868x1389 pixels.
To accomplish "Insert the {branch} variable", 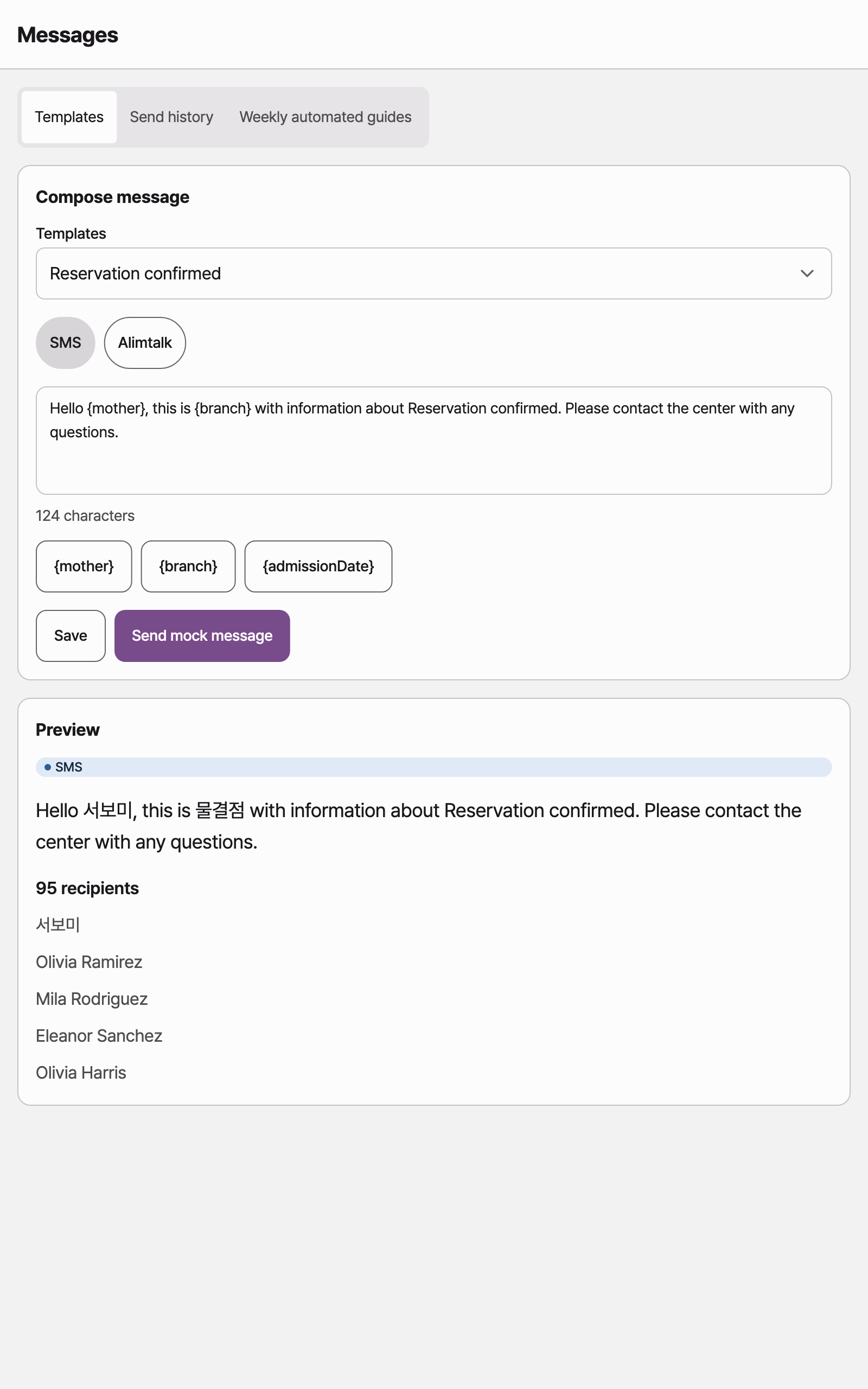I will tap(188, 566).
